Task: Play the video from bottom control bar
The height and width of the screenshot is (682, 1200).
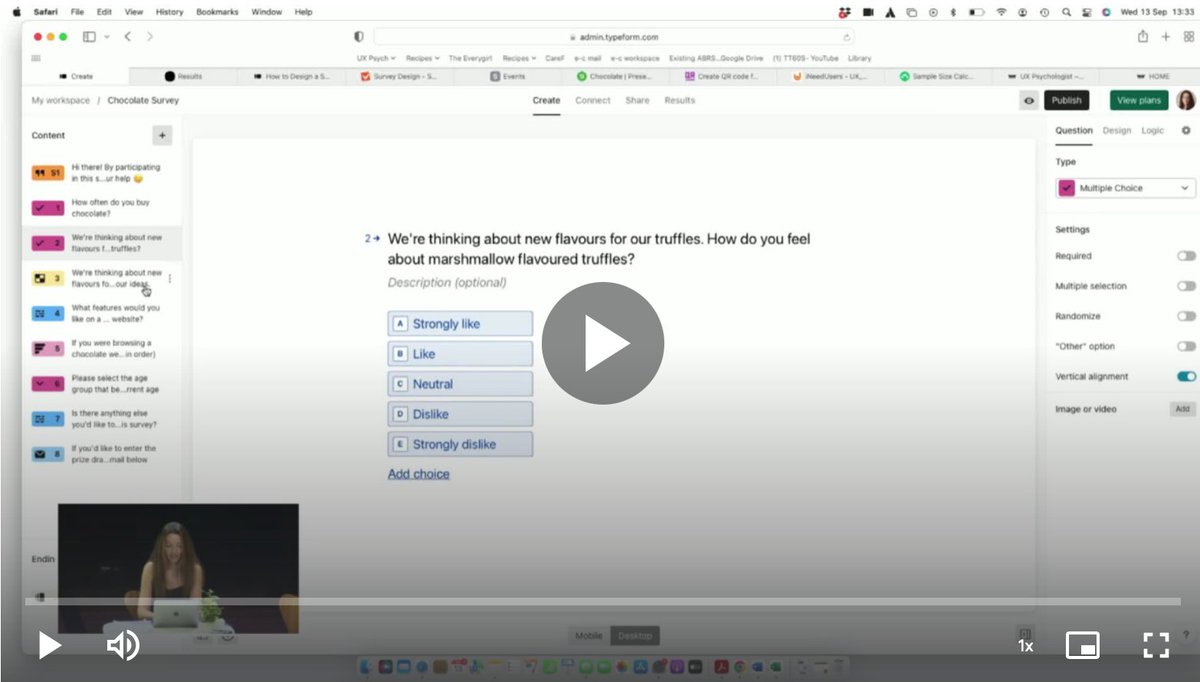Action: (49, 645)
